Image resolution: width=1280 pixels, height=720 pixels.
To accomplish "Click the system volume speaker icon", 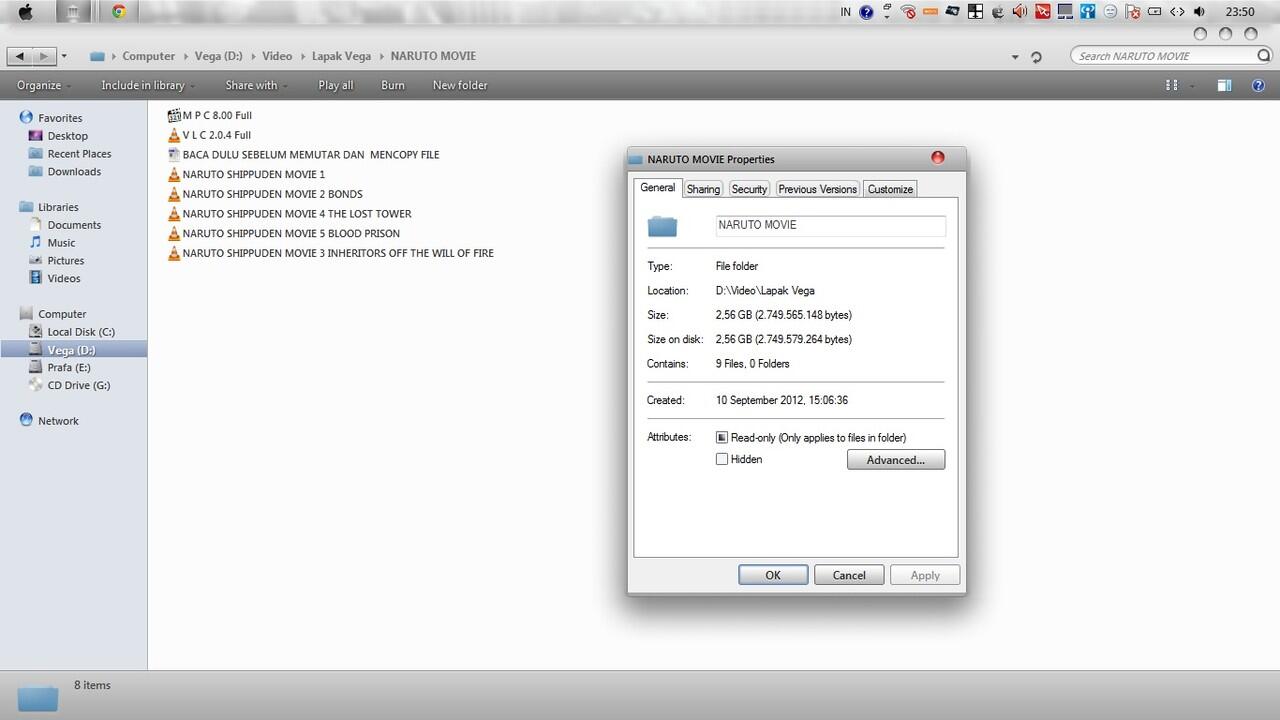I will click(x=1199, y=12).
